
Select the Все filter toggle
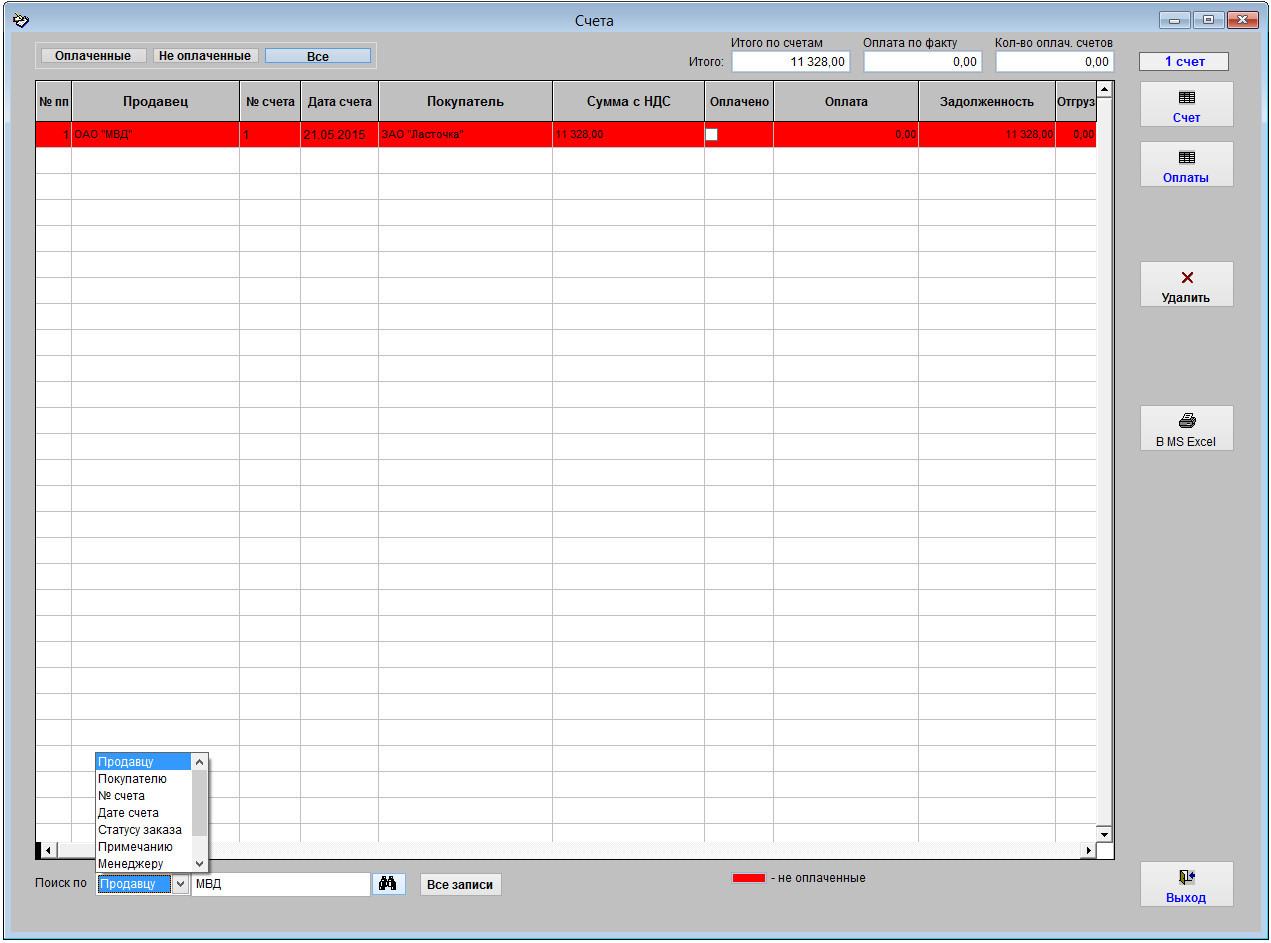(318, 56)
